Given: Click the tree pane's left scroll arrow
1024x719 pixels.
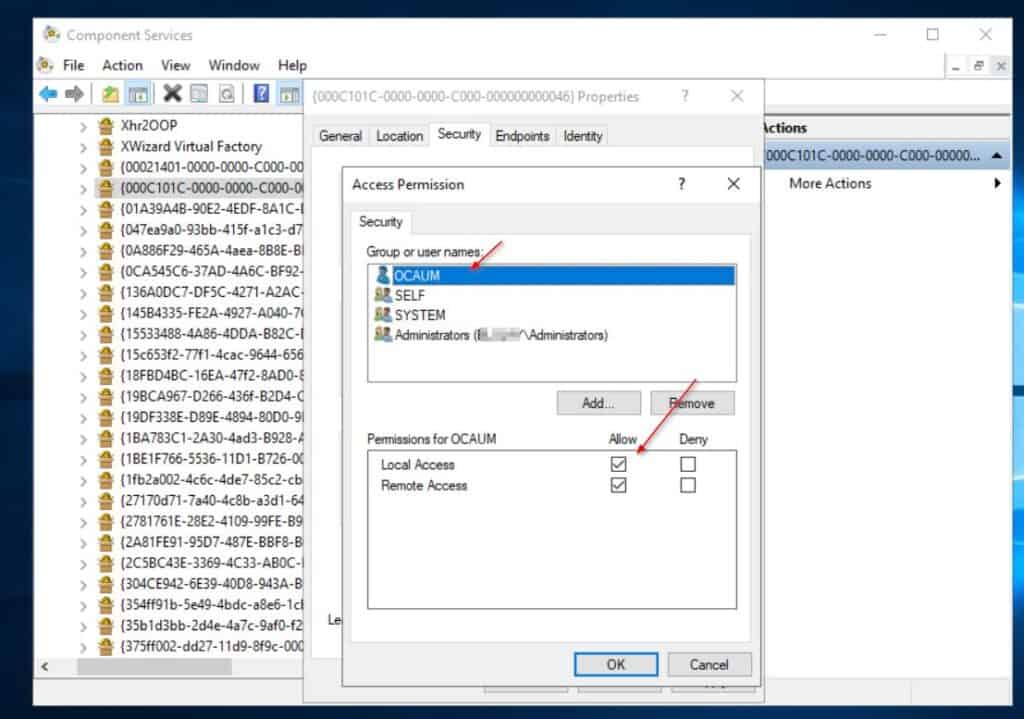Looking at the screenshot, I should (x=44, y=667).
